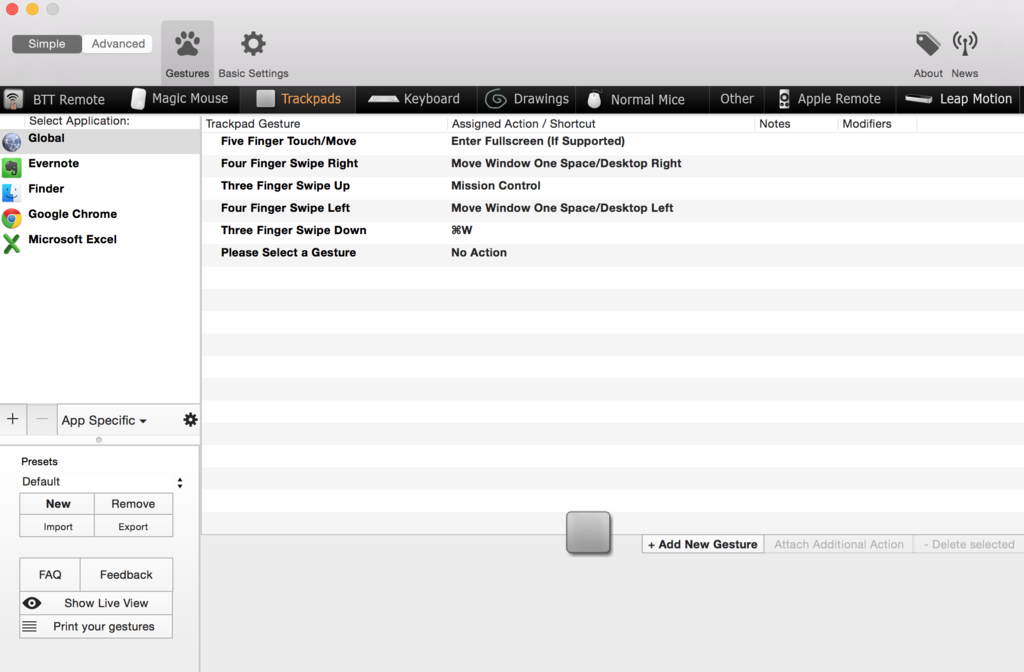Click the Magic Mouse icon
This screenshot has width=1024, height=672.
(x=138, y=99)
